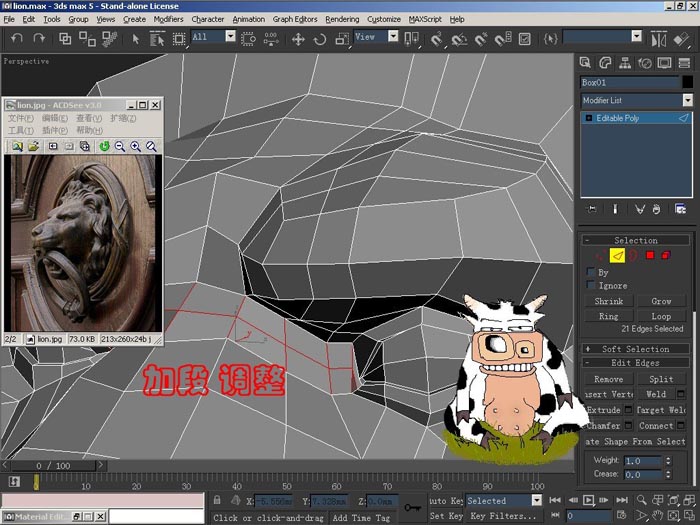Select Polygon sub-object level icon
This screenshot has height=525, width=700.
pos(650,255)
